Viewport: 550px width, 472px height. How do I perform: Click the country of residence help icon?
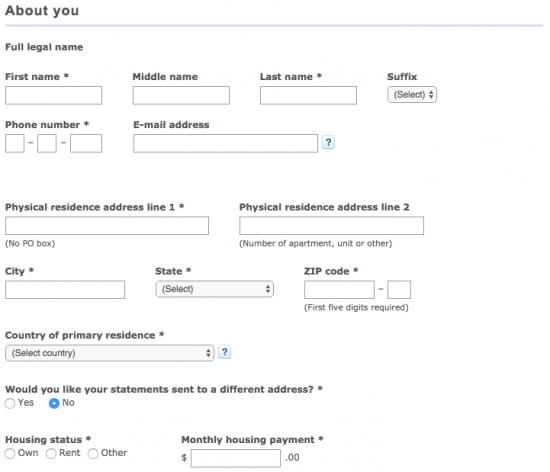point(224,352)
